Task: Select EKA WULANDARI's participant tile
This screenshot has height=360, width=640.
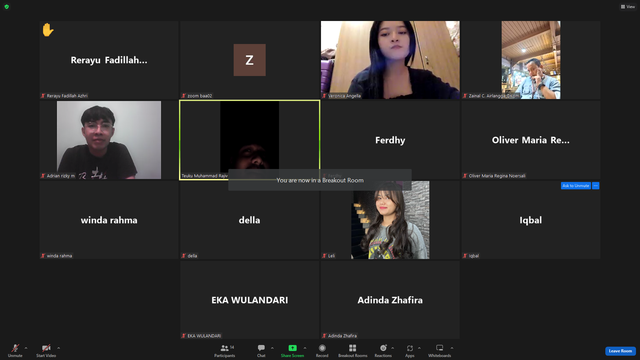Action: click(x=249, y=300)
